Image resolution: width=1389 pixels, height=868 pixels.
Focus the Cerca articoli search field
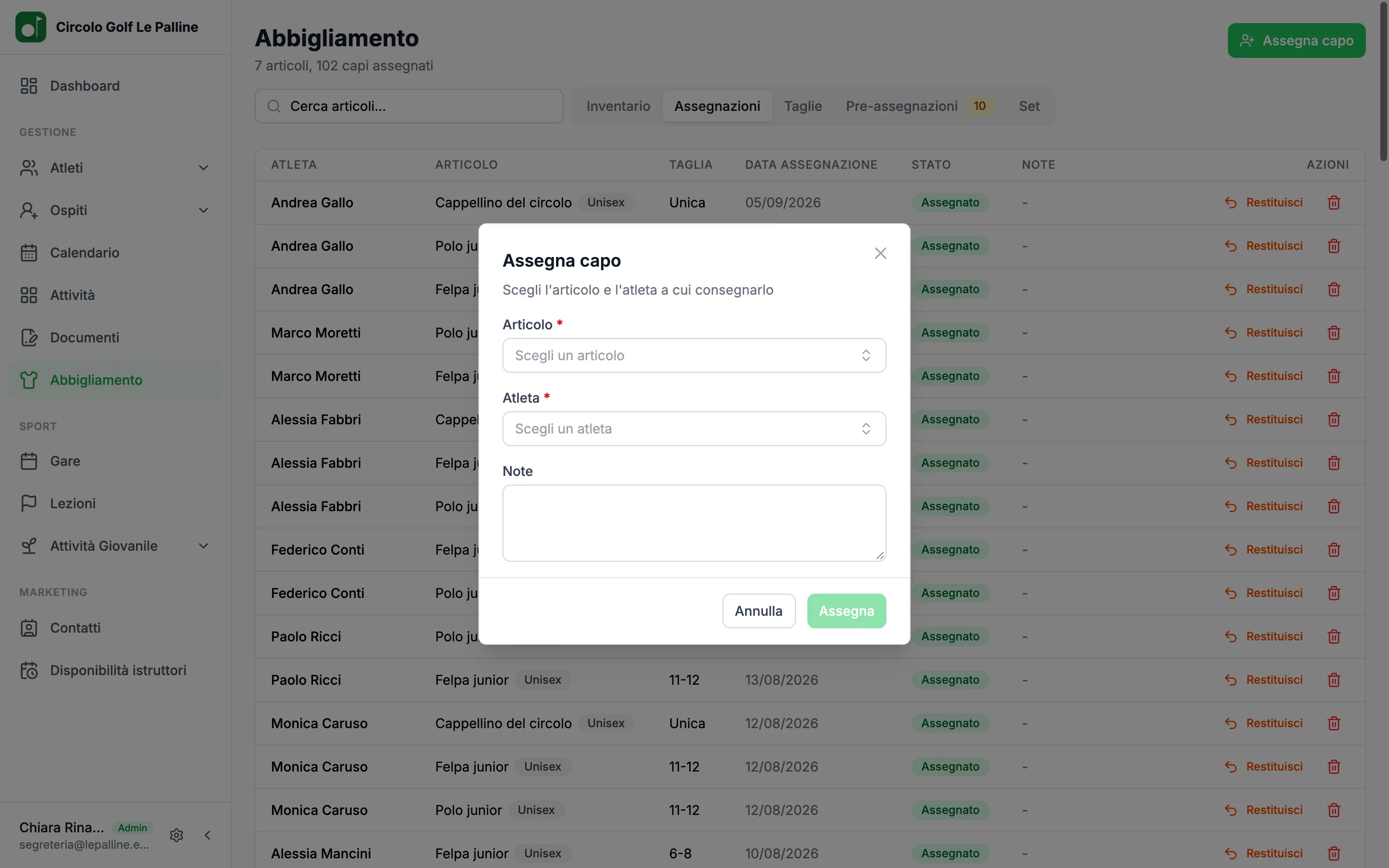[x=409, y=106]
